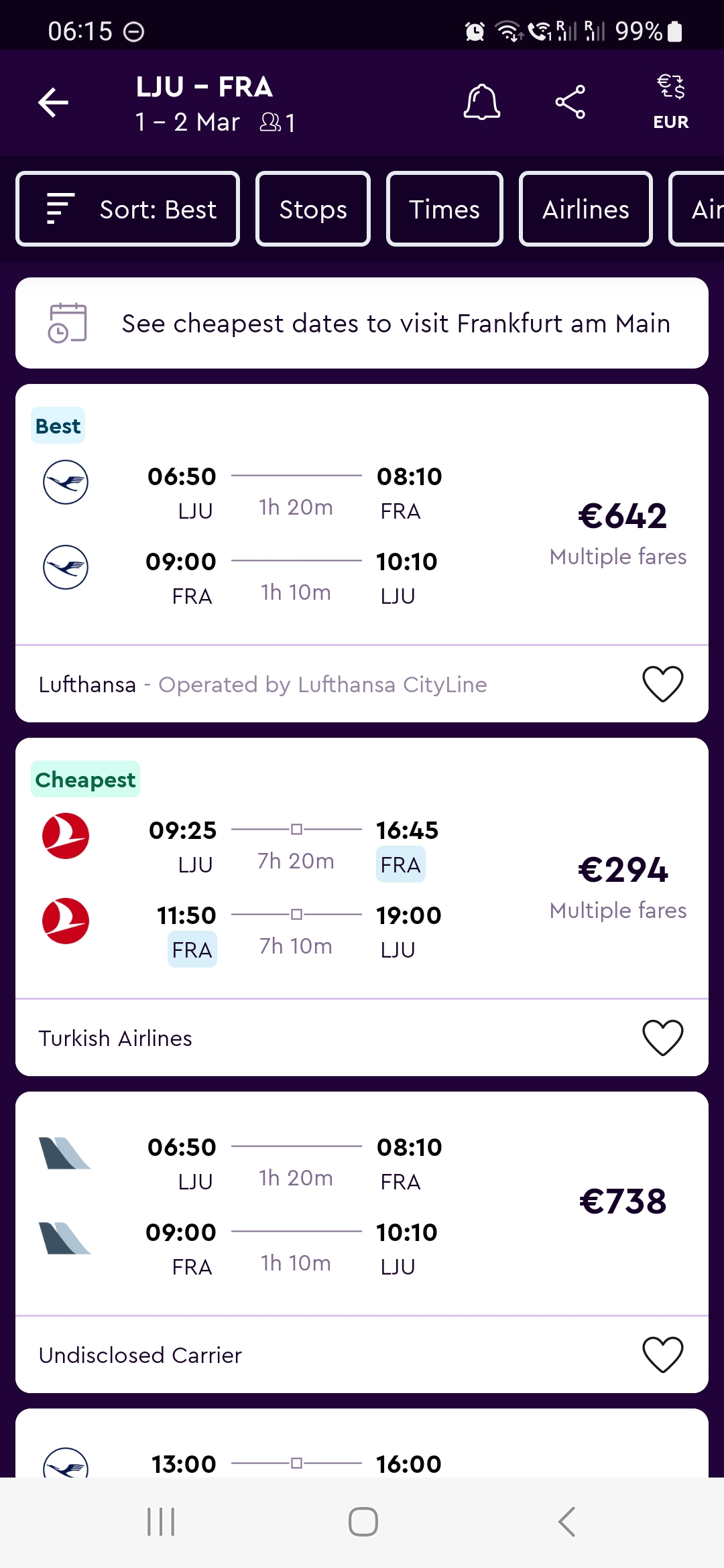The image size is (724, 1568).
Task: Tap the share icon
Action: point(570,103)
